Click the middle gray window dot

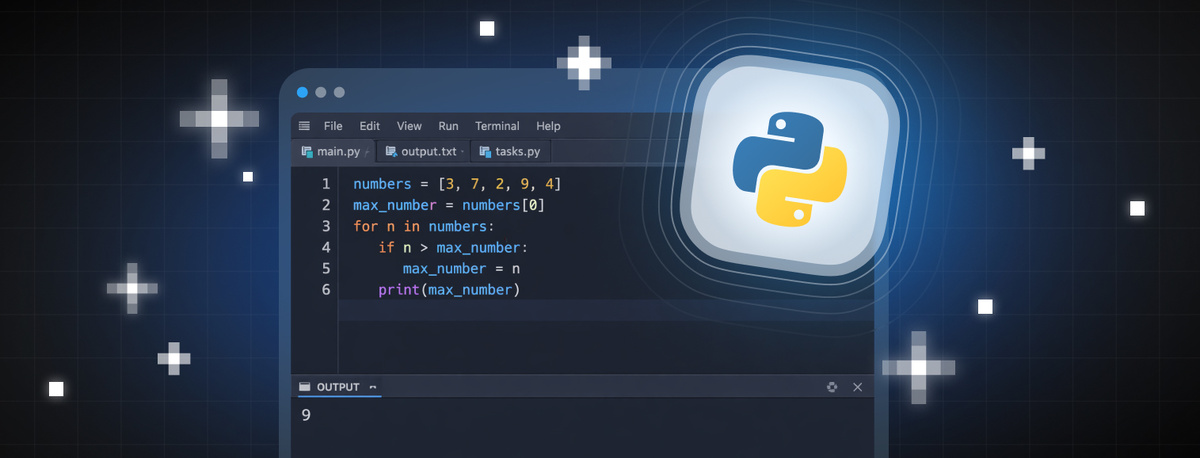coord(321,92)
